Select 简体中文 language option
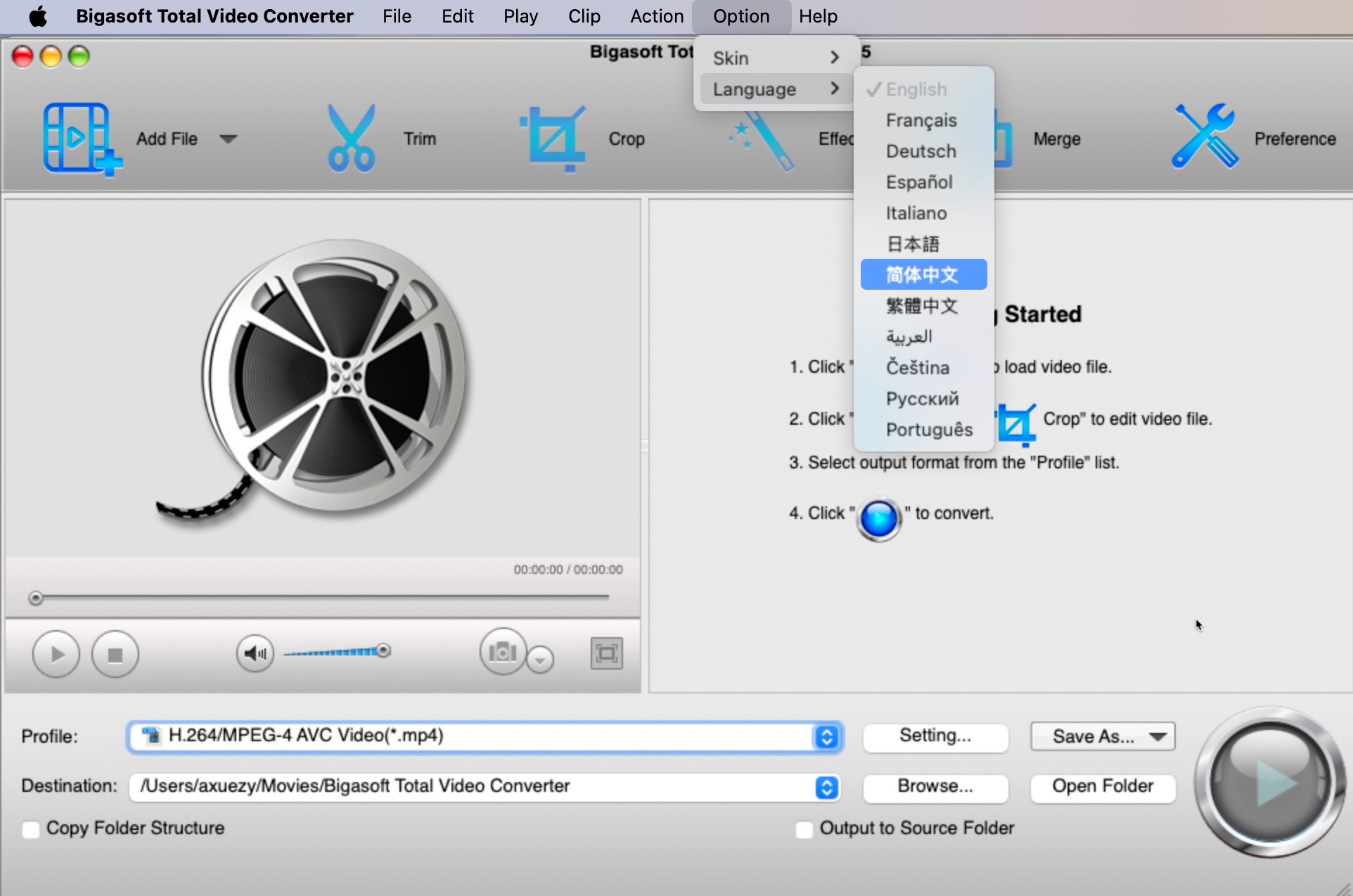 (x=923, y=274)
